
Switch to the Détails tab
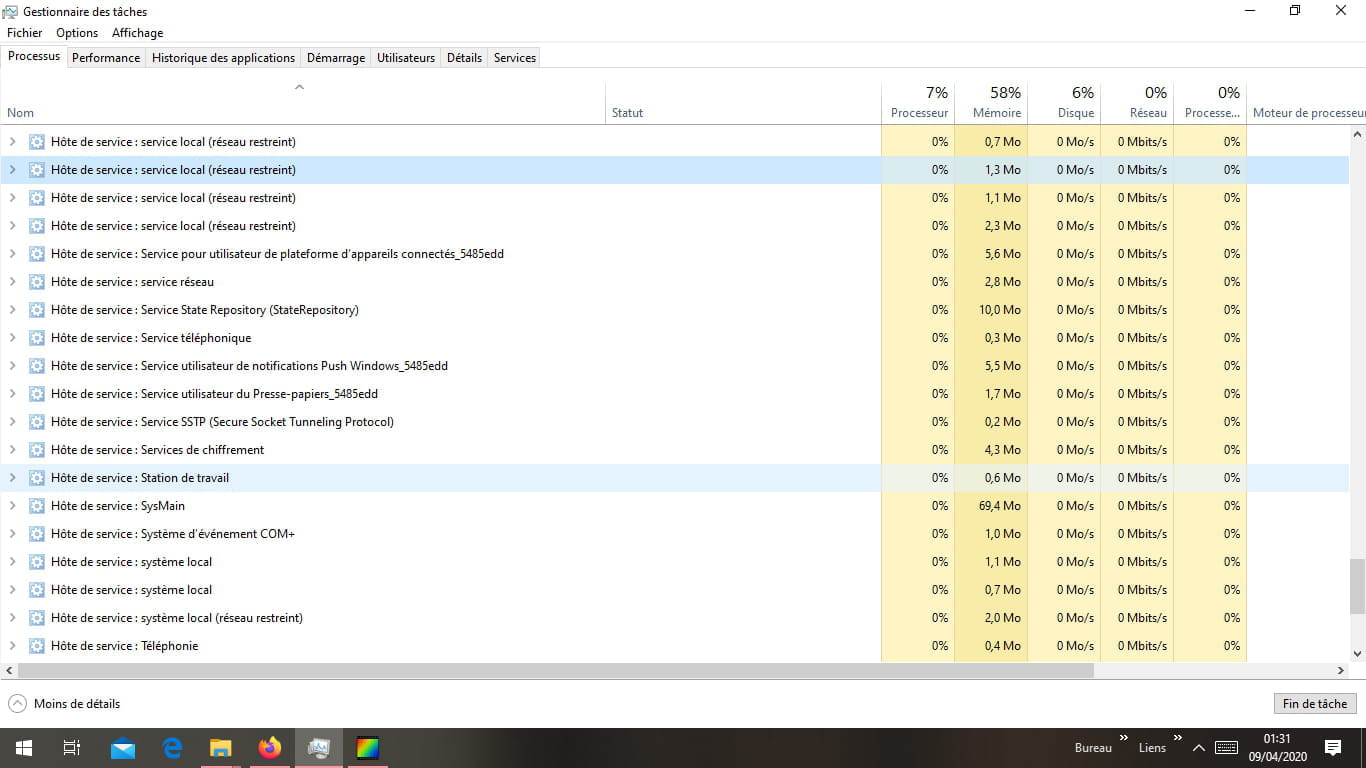click(464, 58)
